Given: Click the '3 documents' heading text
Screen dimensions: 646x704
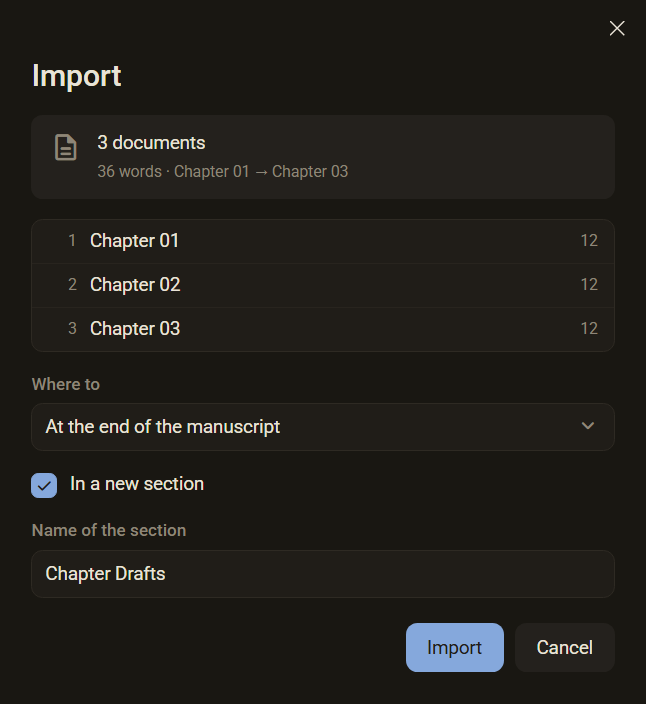Looking at the screenshot, I should 151,143.
